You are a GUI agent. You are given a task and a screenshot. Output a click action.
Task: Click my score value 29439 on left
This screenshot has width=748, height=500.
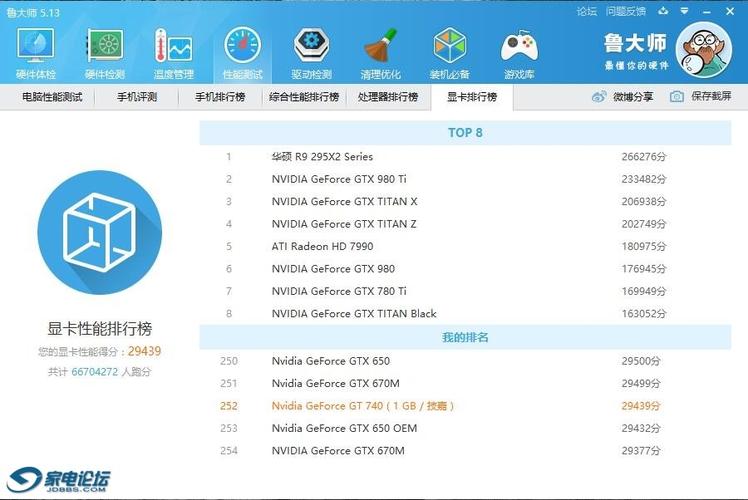coord(145,351)
